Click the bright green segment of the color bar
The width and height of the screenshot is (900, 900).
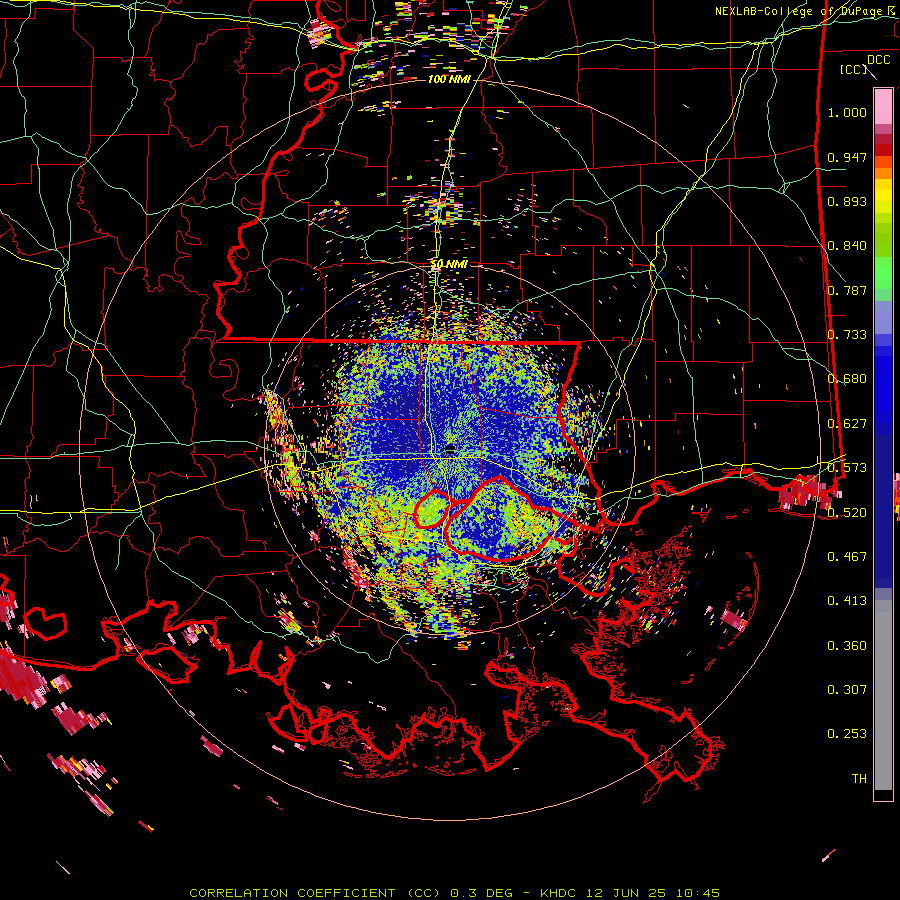tap(883, 273)
